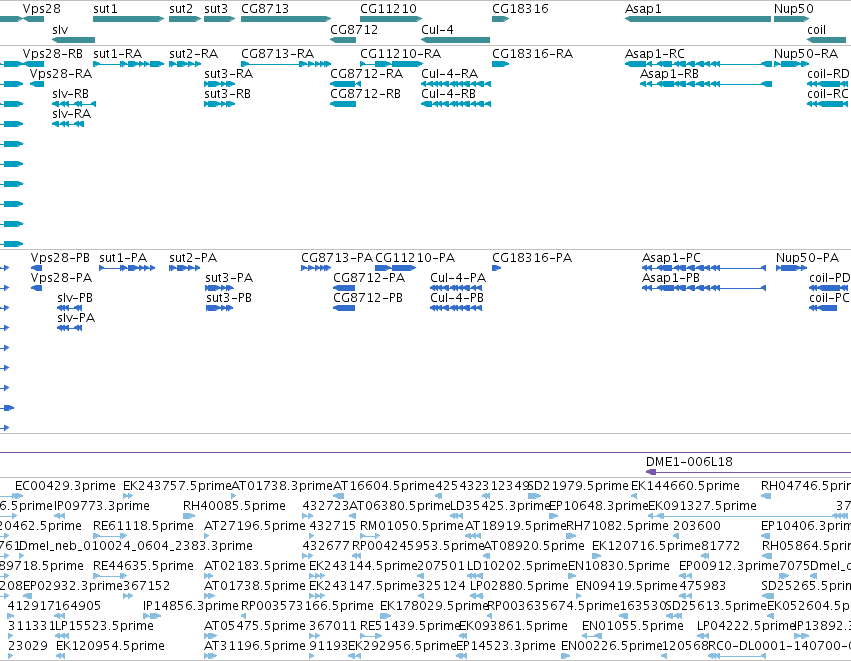Viewport: 851px width, 661px height.
Task: Select the Cul-4 gene label
Action: pos(437,30)
